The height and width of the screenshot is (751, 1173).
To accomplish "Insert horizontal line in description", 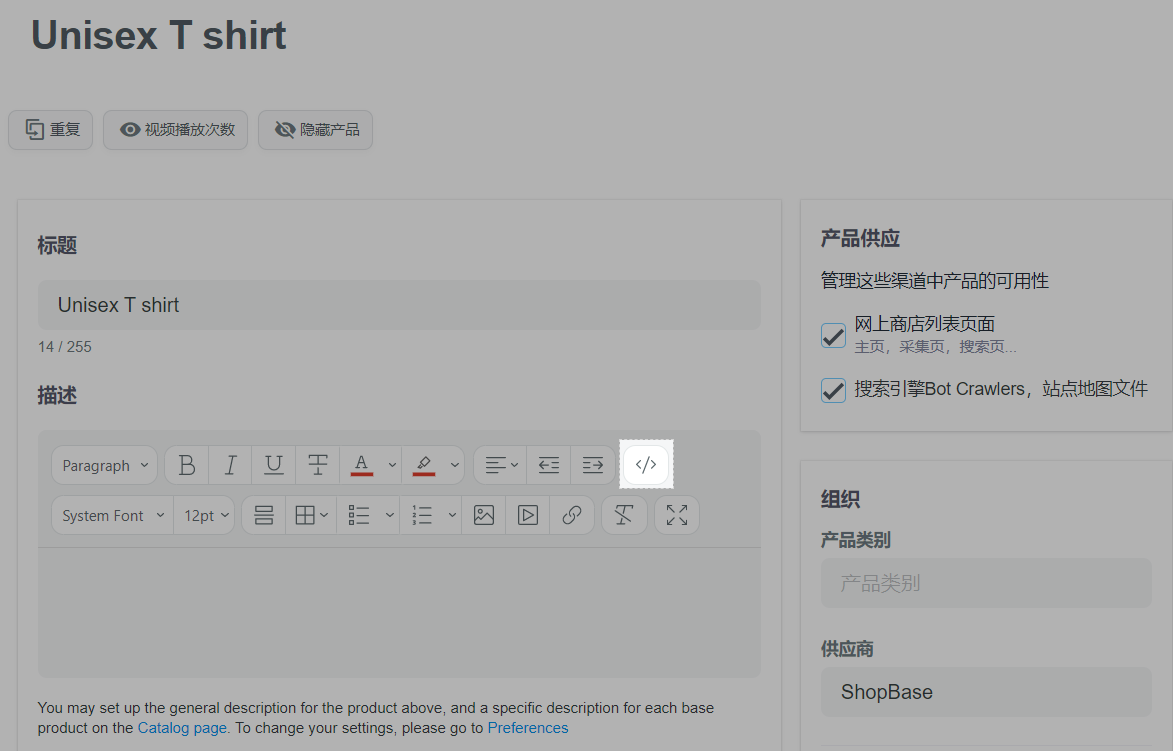I will (264, 515).
